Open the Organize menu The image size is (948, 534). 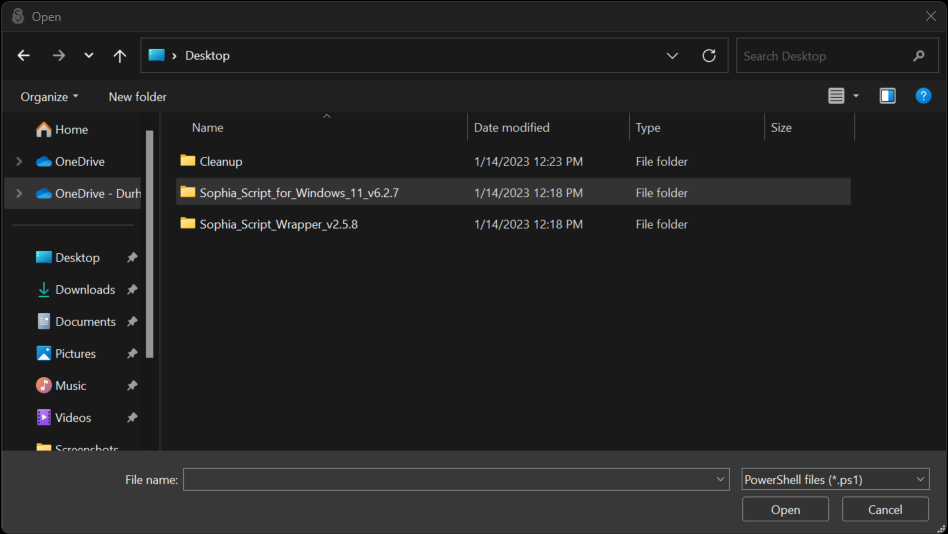click(x=49, y=97)
